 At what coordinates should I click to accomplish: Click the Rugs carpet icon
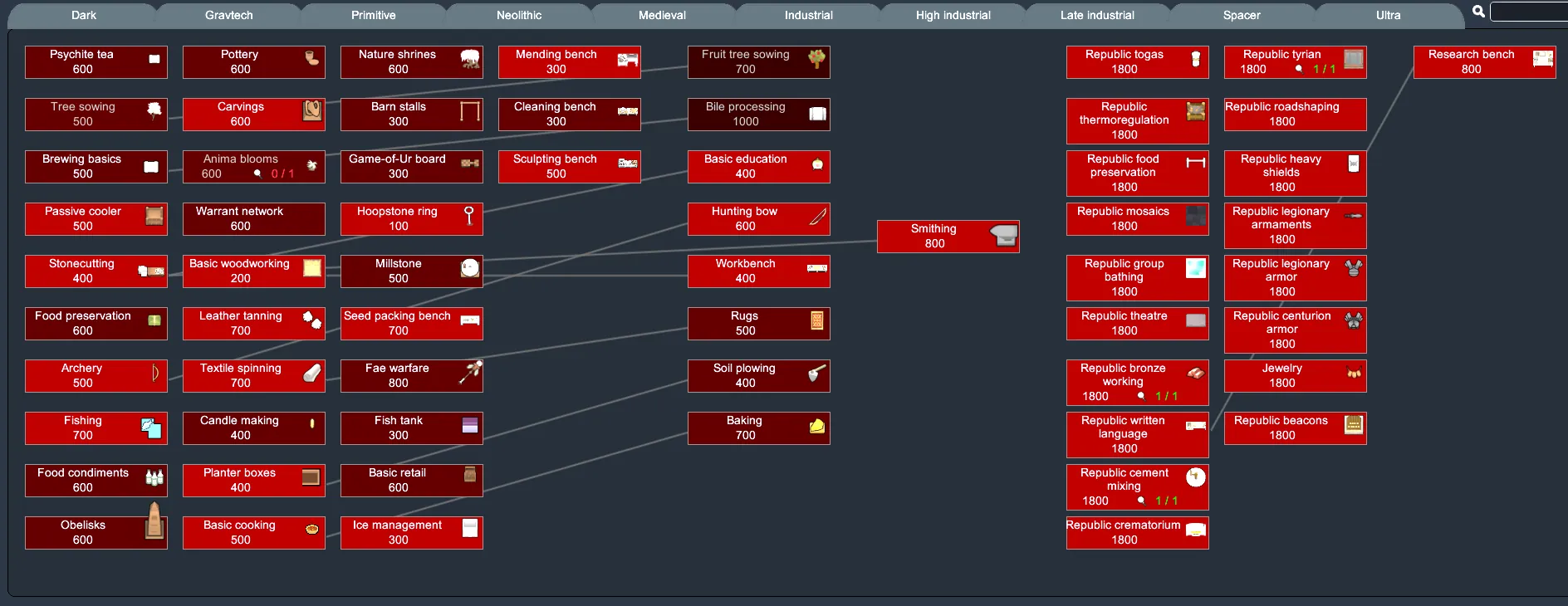(816, 320)
